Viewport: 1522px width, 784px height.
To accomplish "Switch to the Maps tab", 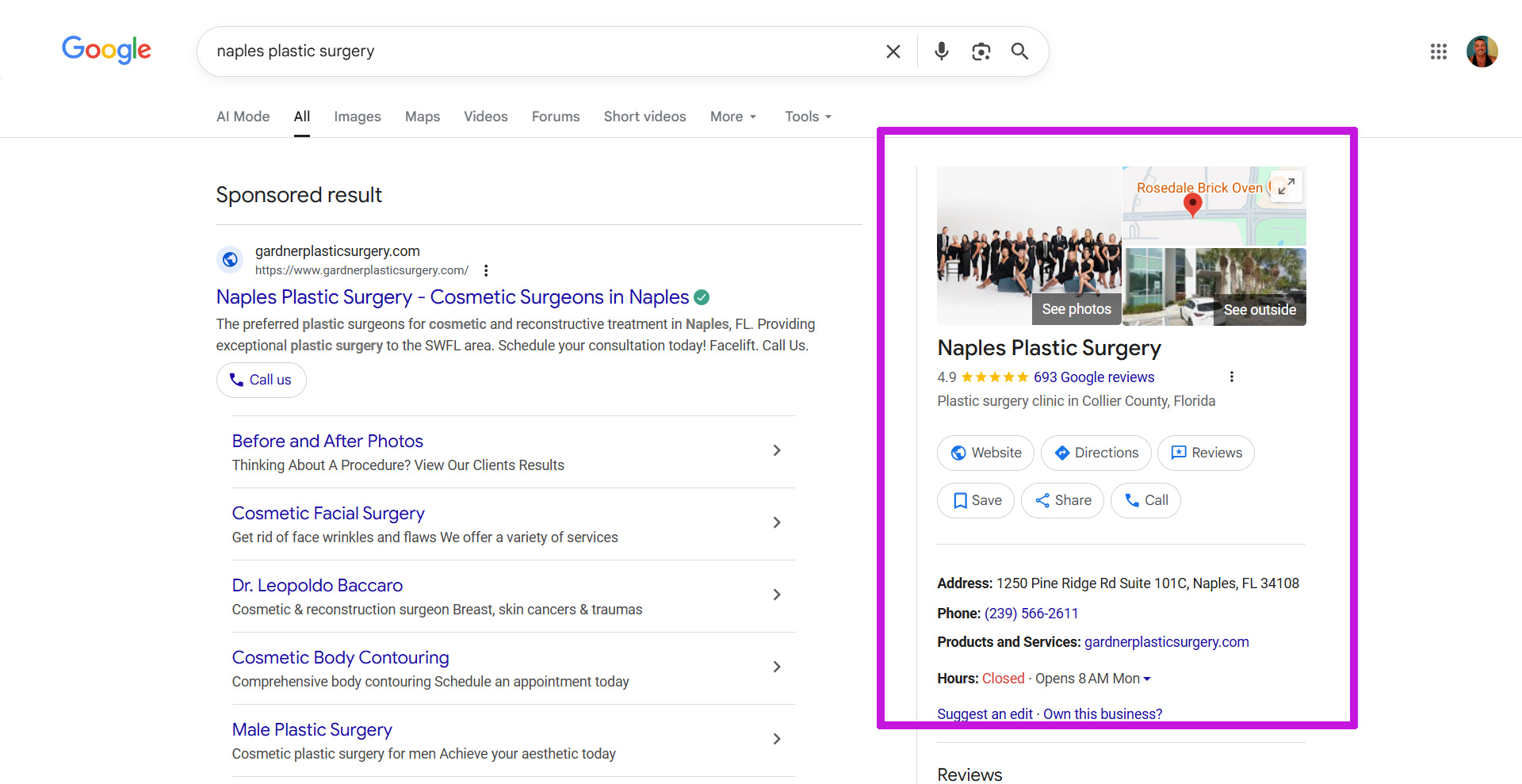I will (x=422, y=117).
